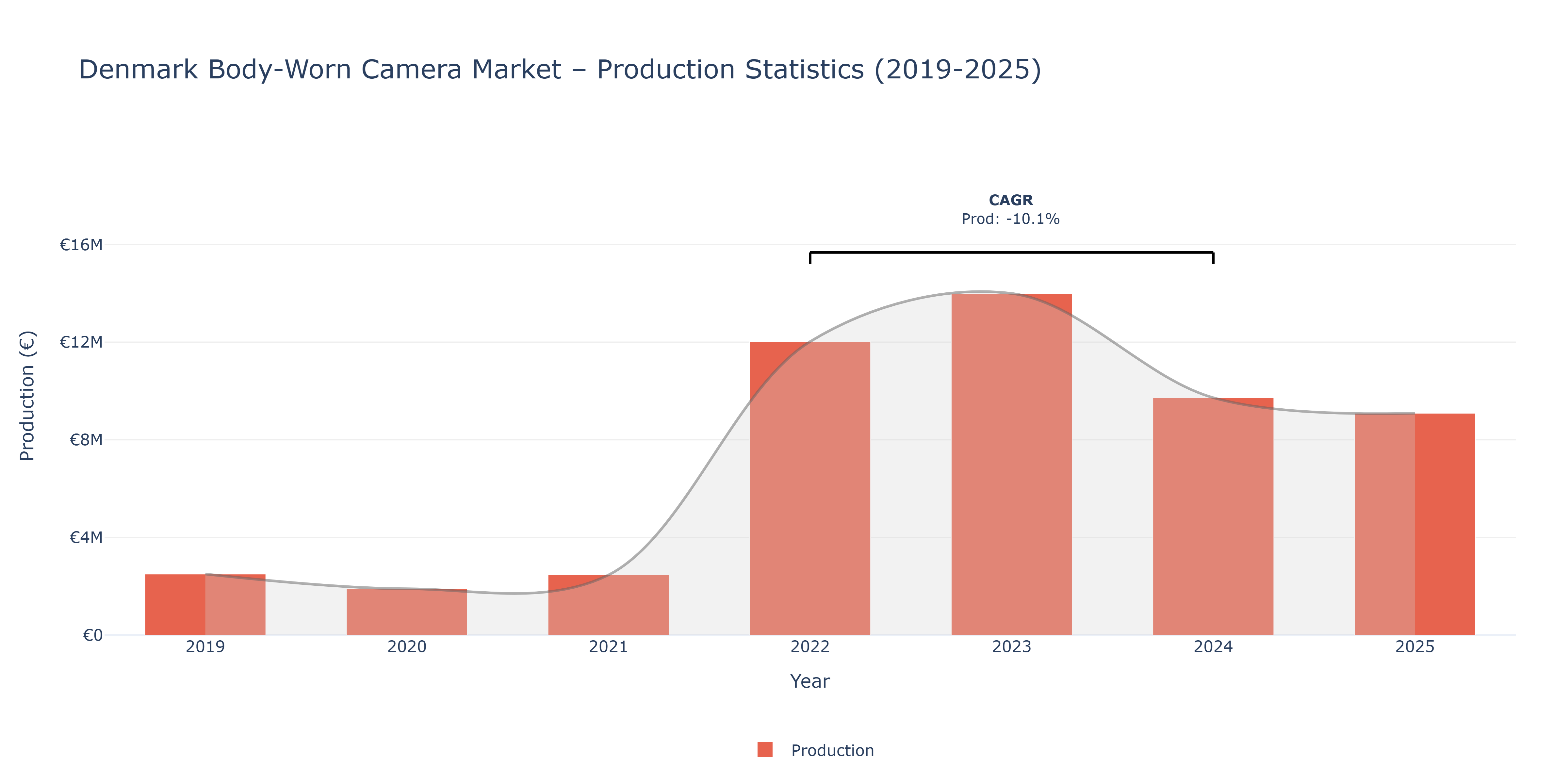Click the black CAGR bracket line
This screenshot has height=784, width=1568.
coord(1011,253)
